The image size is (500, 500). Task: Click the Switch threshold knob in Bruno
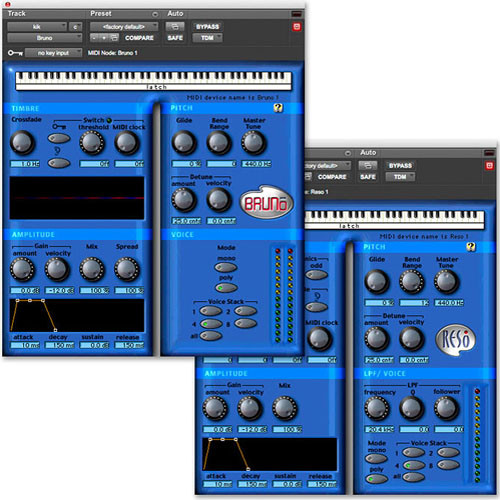click(92, 143)
